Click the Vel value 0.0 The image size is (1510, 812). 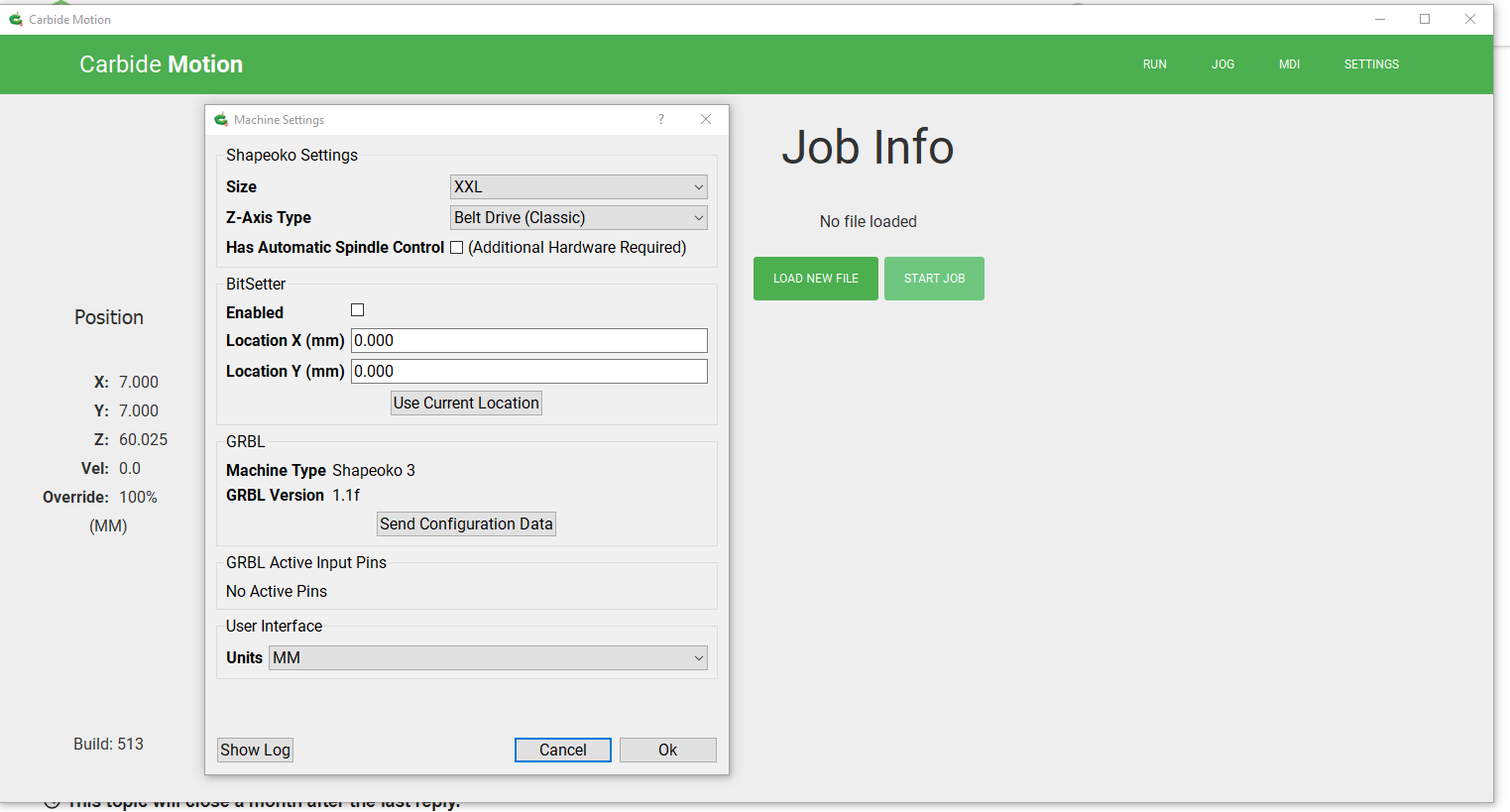tap(130, 468)
